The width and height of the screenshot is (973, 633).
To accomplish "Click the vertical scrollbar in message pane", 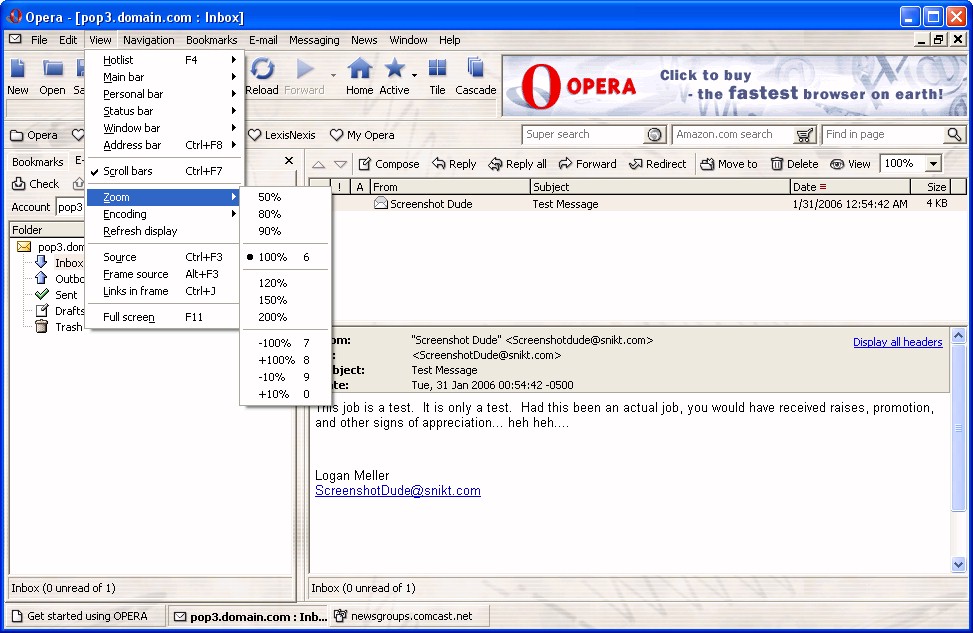I will (x=959, y=450).
